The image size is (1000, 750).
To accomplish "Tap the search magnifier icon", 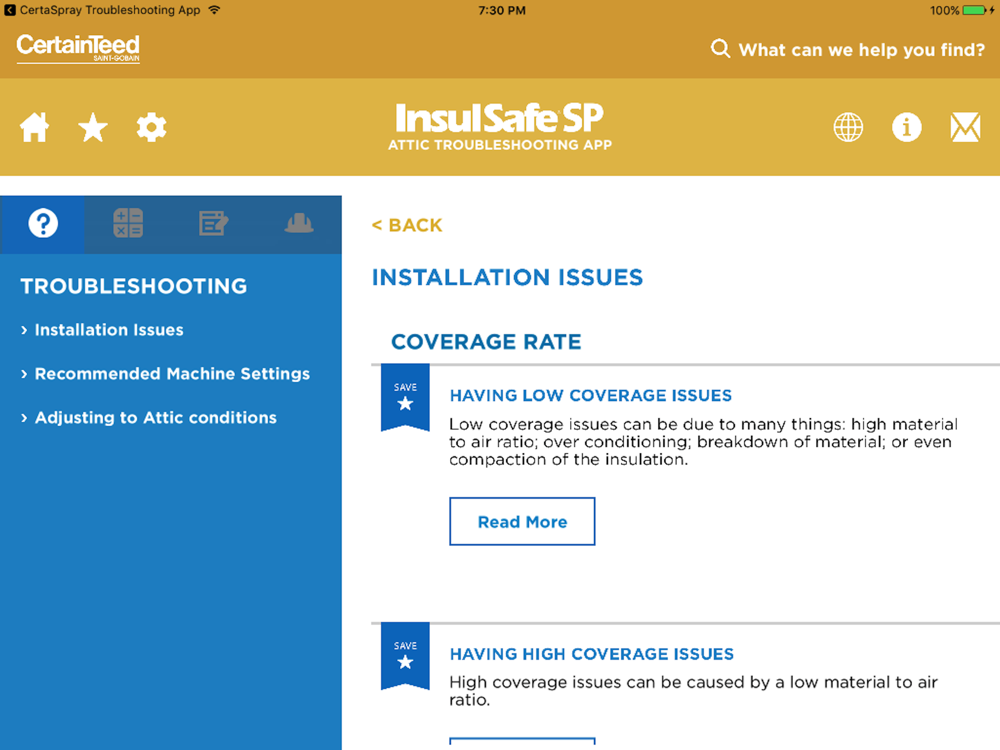I will point(720,48).
